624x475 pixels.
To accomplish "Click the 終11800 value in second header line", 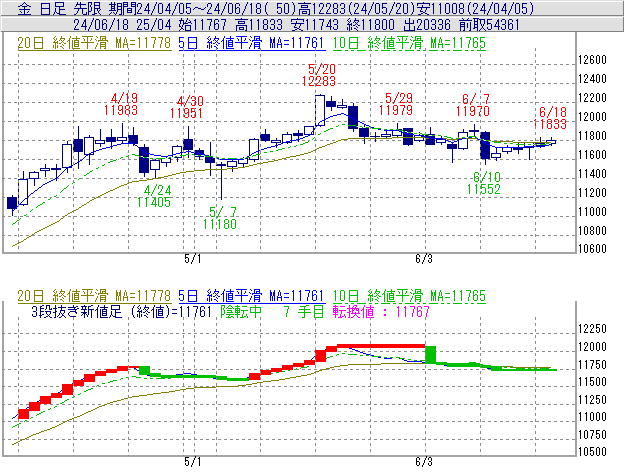I will (371, 25).
